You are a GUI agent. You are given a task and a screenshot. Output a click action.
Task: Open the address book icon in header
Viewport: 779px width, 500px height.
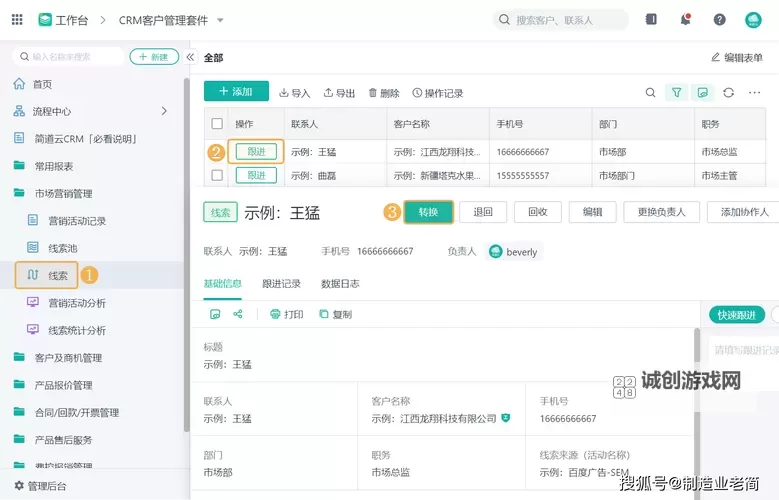coord(651,19)
